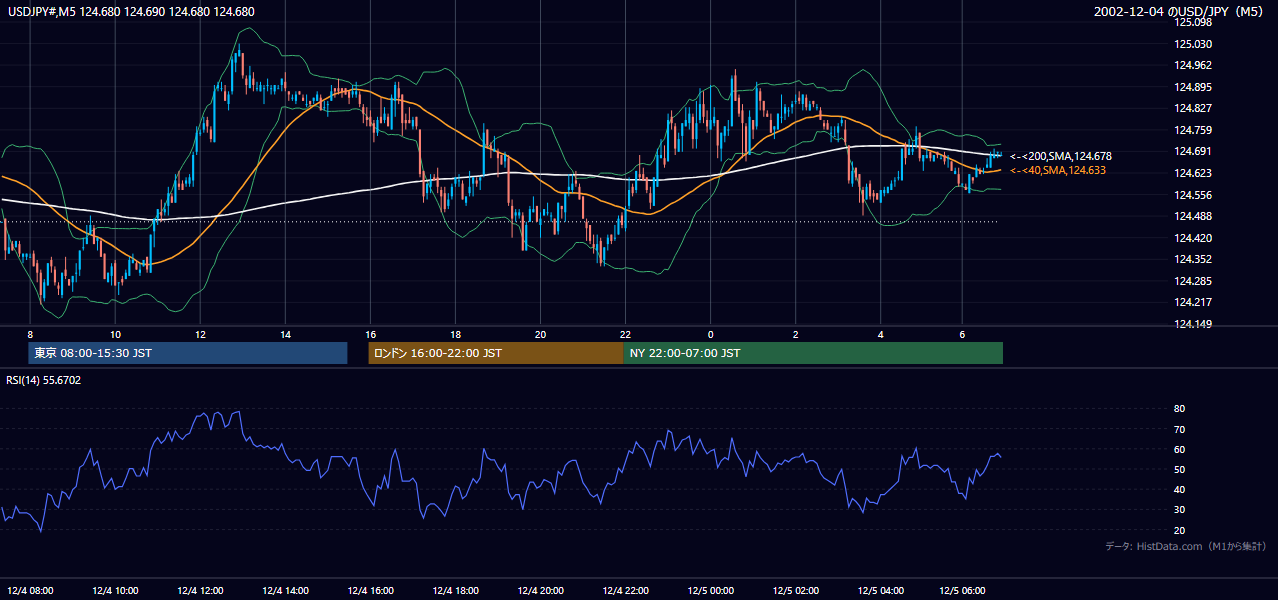This screenshot has width=1278, height=600.
Task: Click hour tick 12 under price chart
Action: 200,334
